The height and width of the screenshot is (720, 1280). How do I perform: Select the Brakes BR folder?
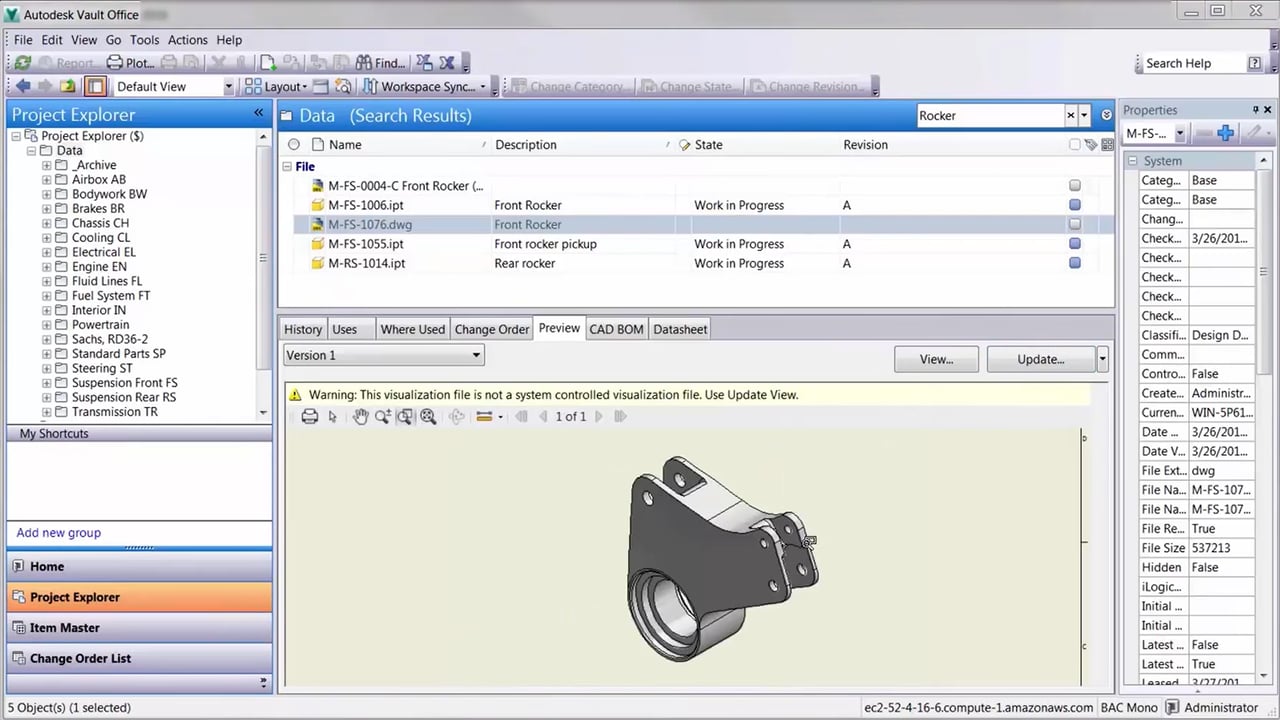[98, 209]
